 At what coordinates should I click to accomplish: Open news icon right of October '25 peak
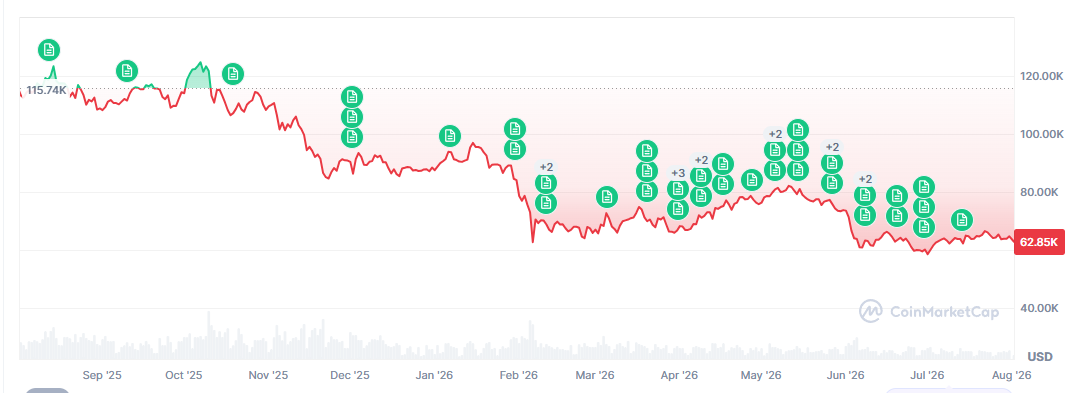(233, 74)
